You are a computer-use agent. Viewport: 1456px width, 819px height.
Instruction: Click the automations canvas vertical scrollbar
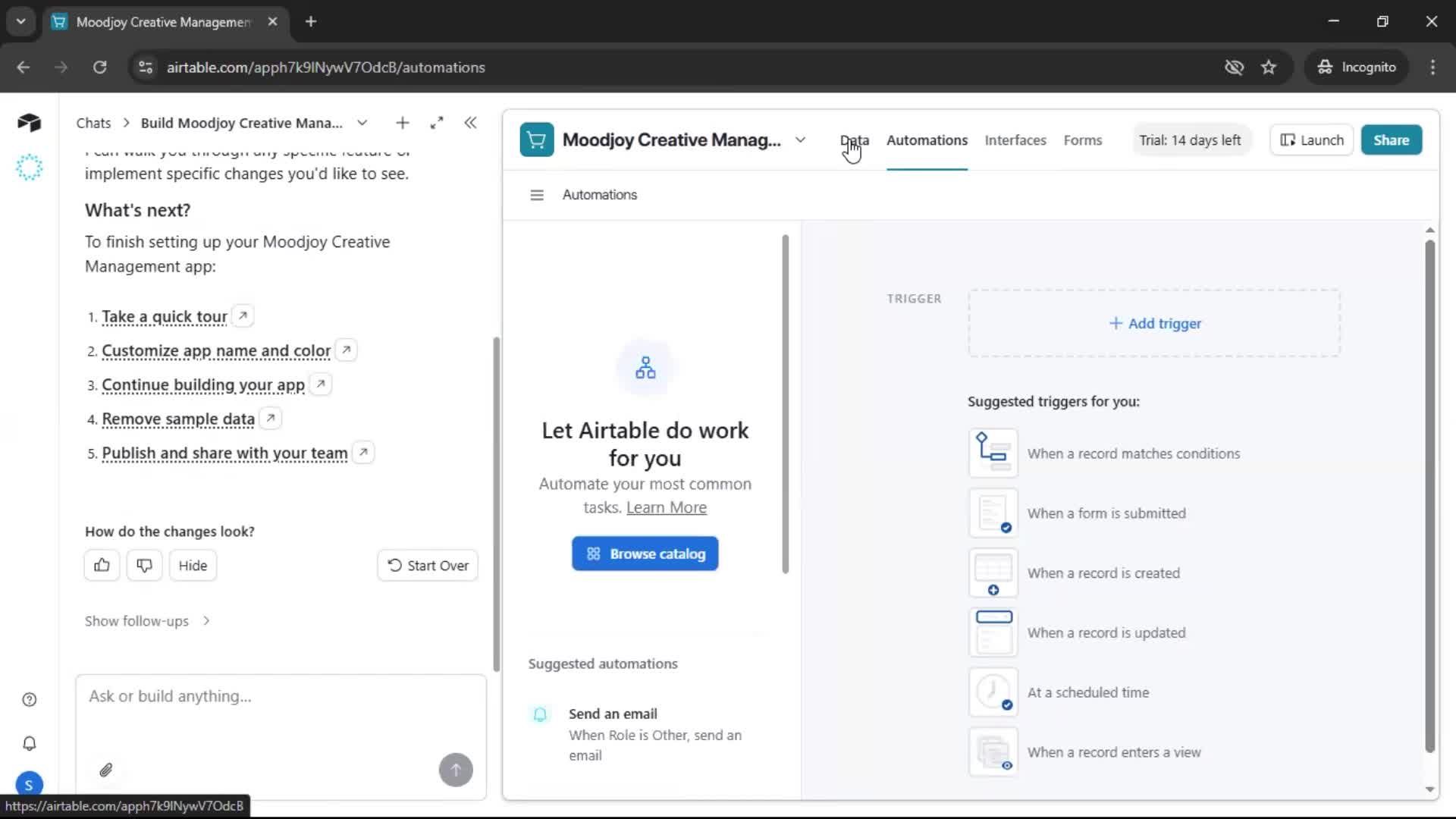pos(1429,497)
